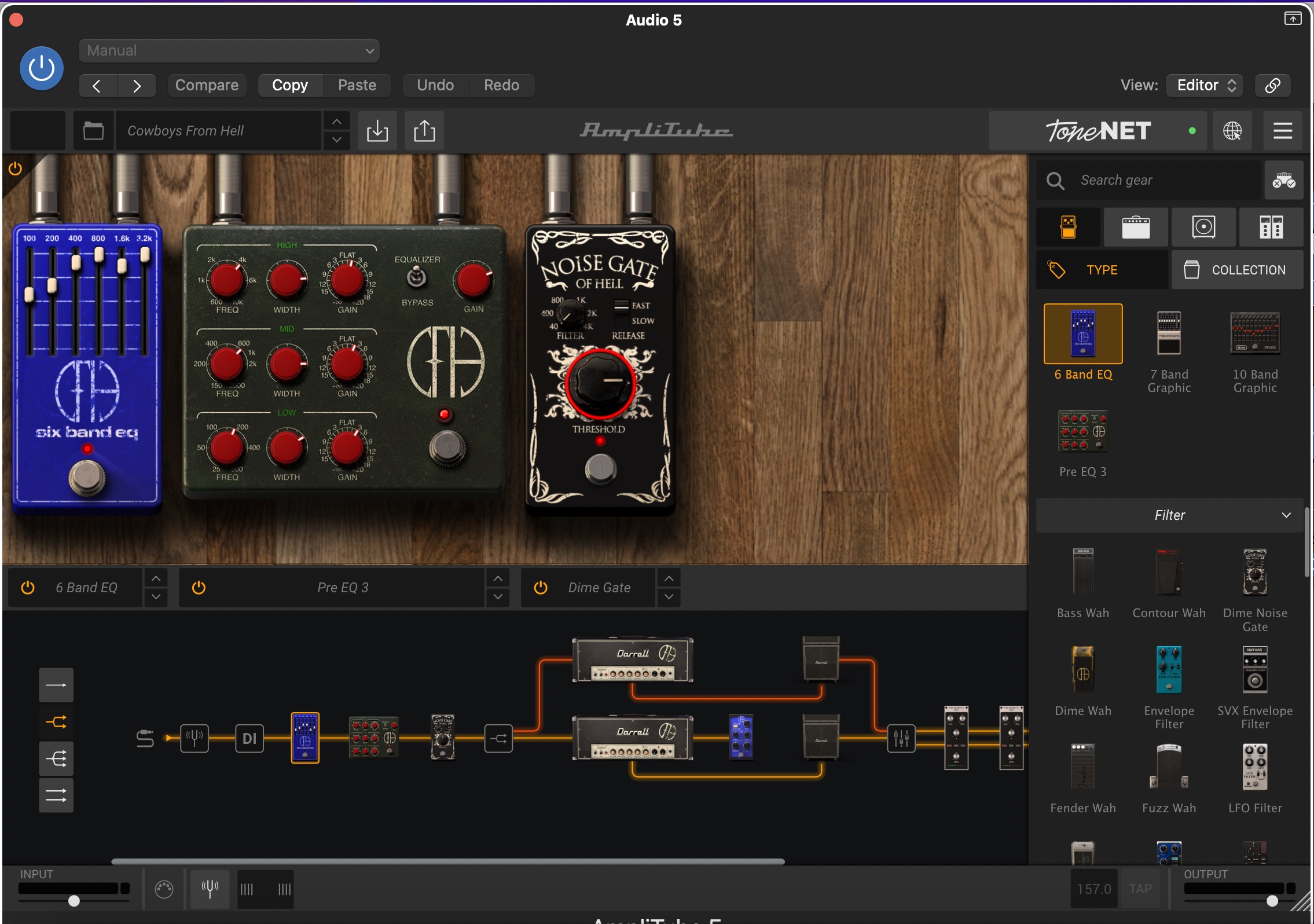Click the 6 Band EQ slot up arrow
Viewport: 1314px width, 924px height.
coord(156,578)
